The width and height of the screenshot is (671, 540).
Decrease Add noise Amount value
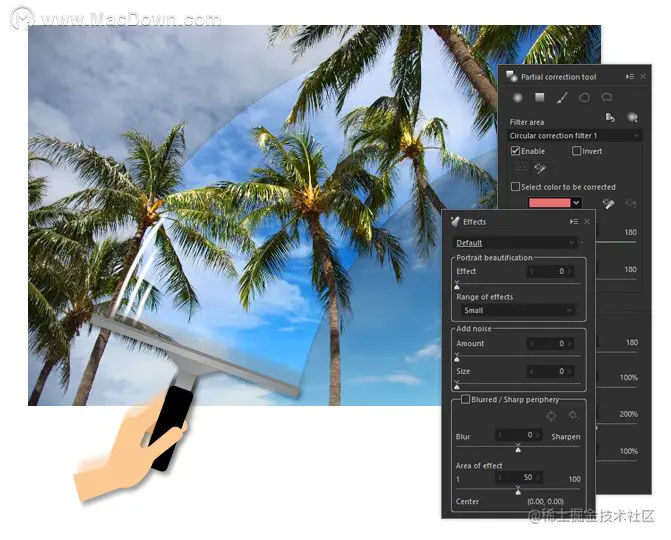tap(531, 344)
